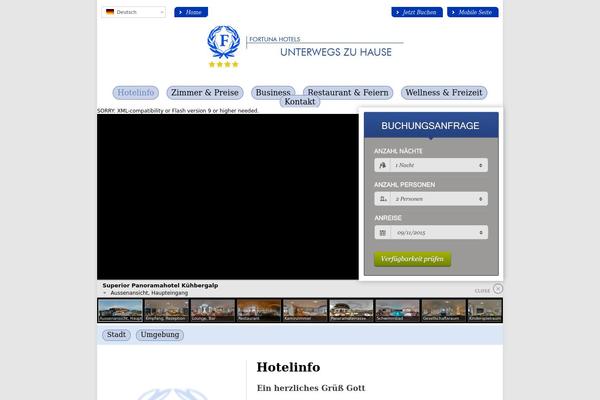Go to the Home button

coord(191,12)
